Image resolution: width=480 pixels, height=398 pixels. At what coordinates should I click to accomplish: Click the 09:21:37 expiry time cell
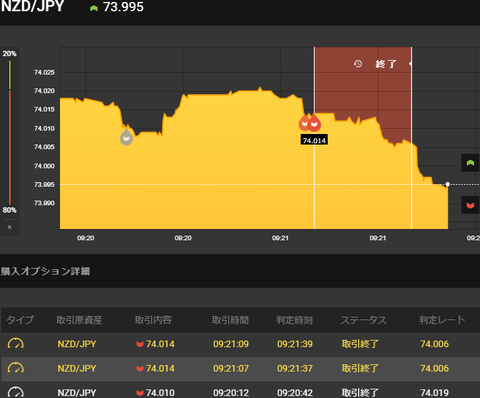tap(295, 368)
